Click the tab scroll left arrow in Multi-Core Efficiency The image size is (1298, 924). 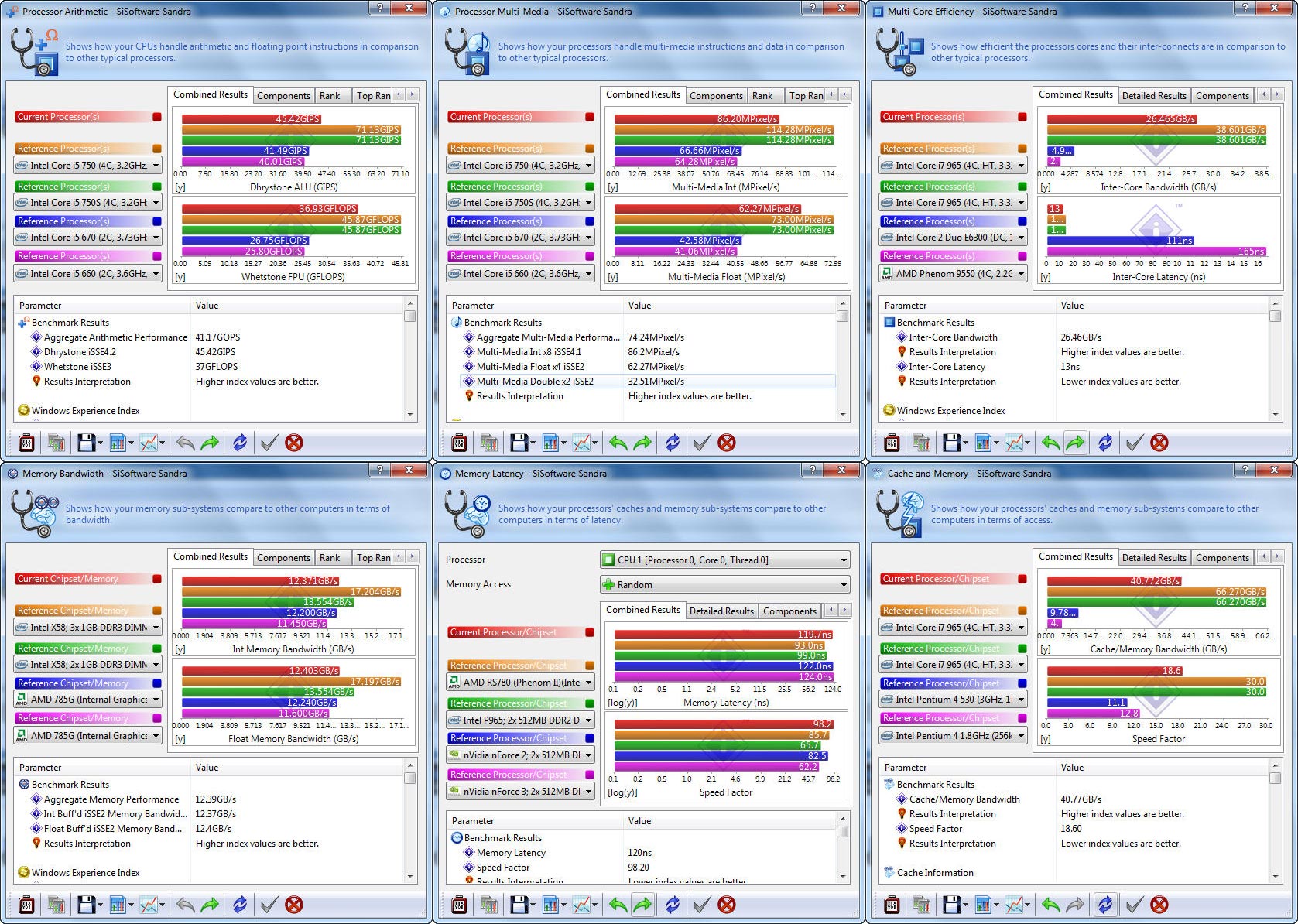(1264, 94)
